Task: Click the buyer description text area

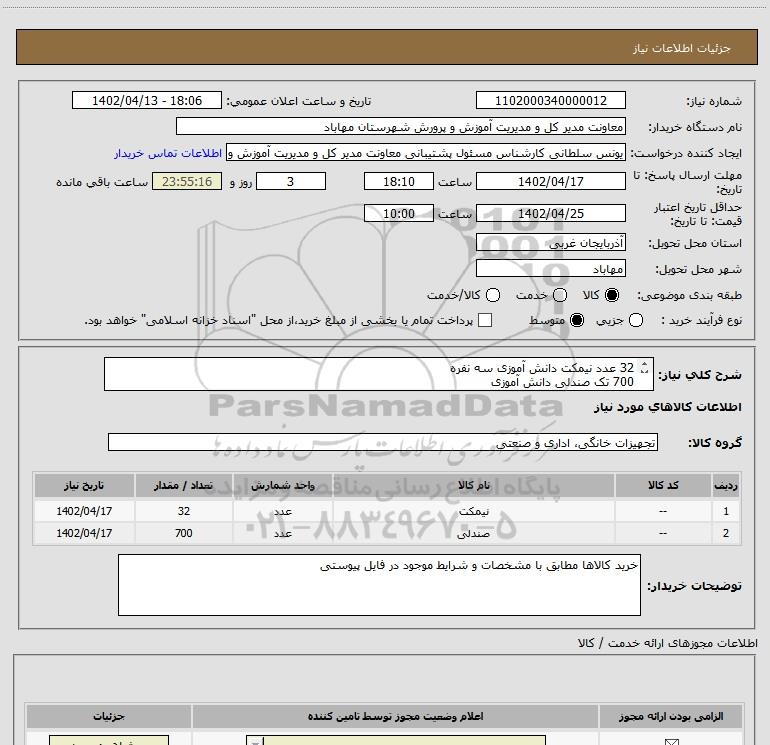Action: point(379,585)
